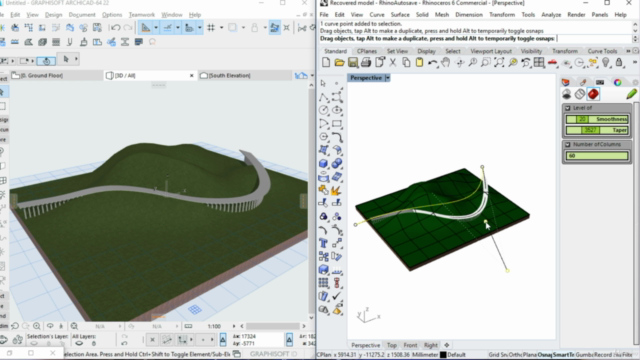The height and width of the screenshot is (360, 640).
Task: Click the light bulb Hide icon in Rhino
Action: pos(606,62)
